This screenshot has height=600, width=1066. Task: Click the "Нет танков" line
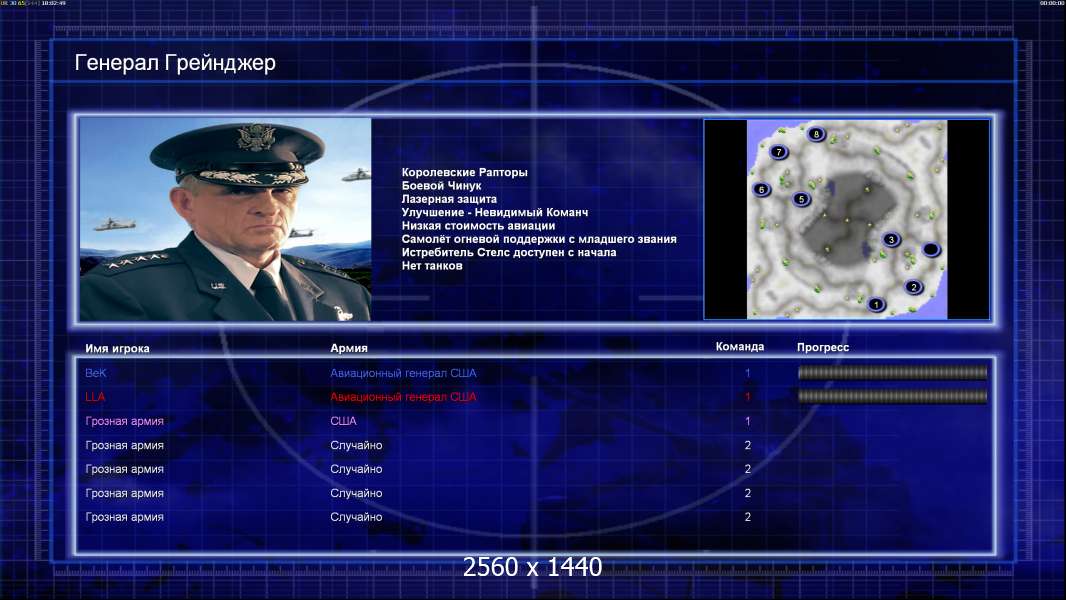(432, 266)
